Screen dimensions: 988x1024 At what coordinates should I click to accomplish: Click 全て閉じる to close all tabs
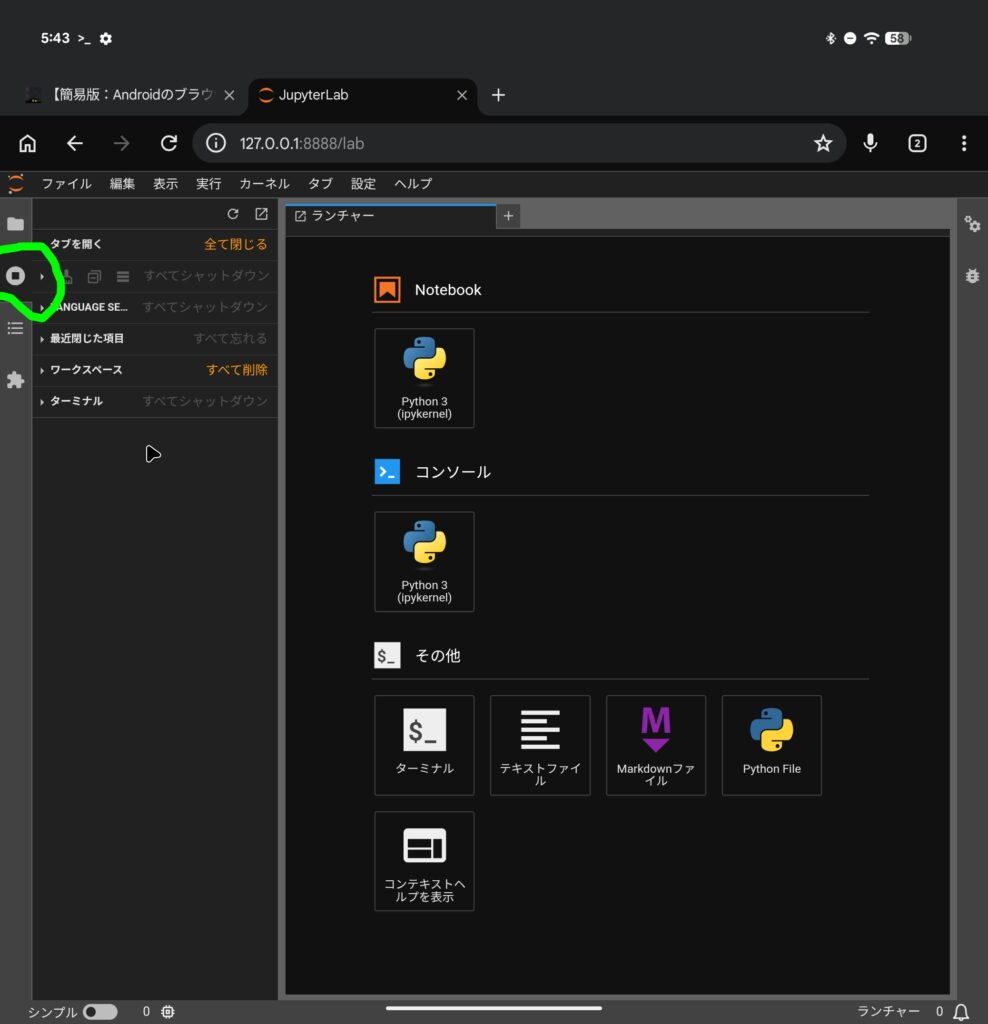236,245
